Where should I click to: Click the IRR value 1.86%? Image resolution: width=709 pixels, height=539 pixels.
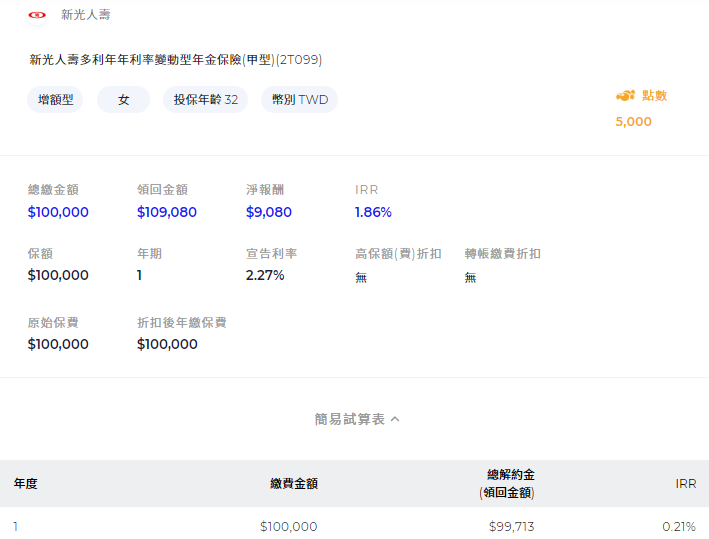pyautogui.click(x=373, y=212)
